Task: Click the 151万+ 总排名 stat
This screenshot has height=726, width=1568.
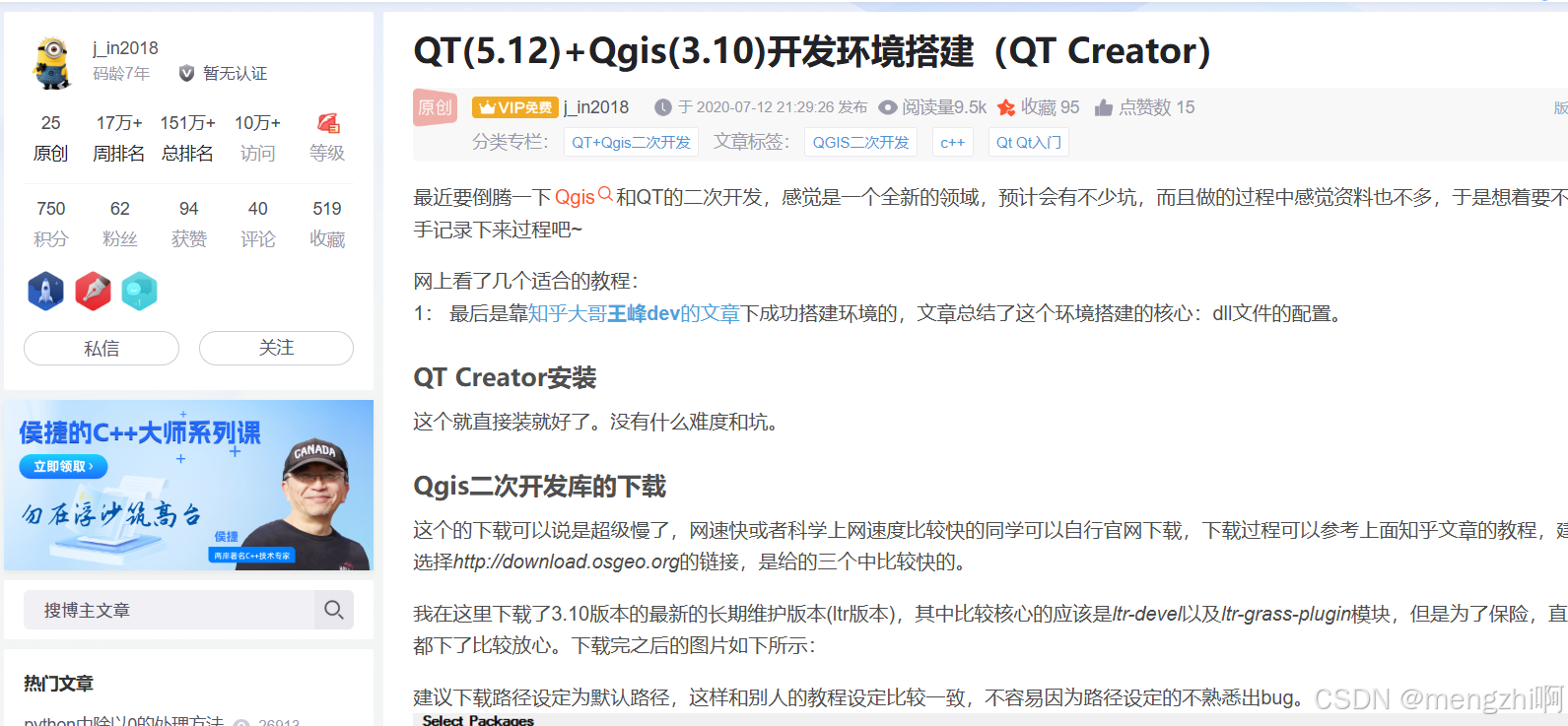Action: [x=188, y=138]
